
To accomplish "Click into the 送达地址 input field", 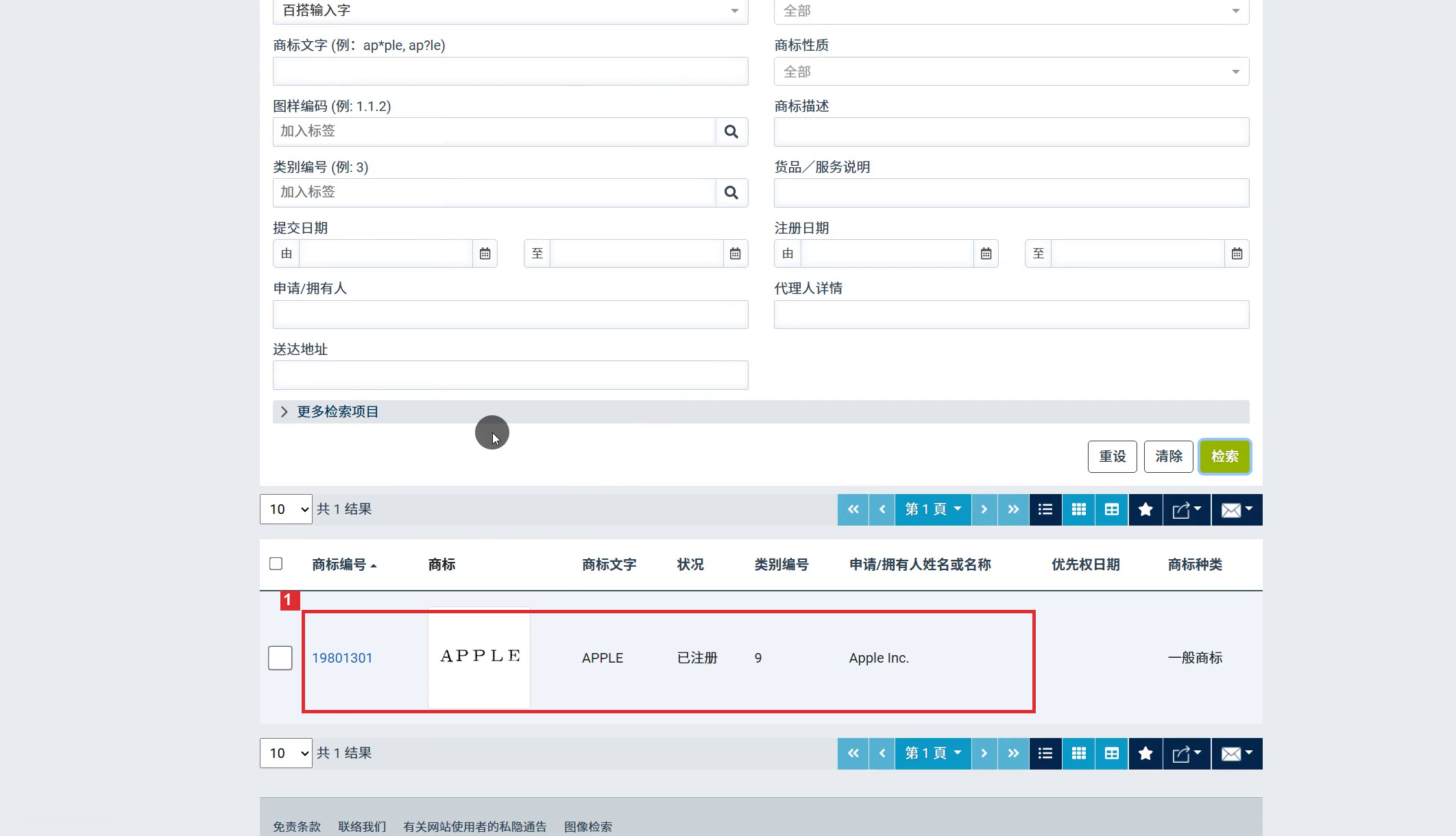I will coord(510,376).
